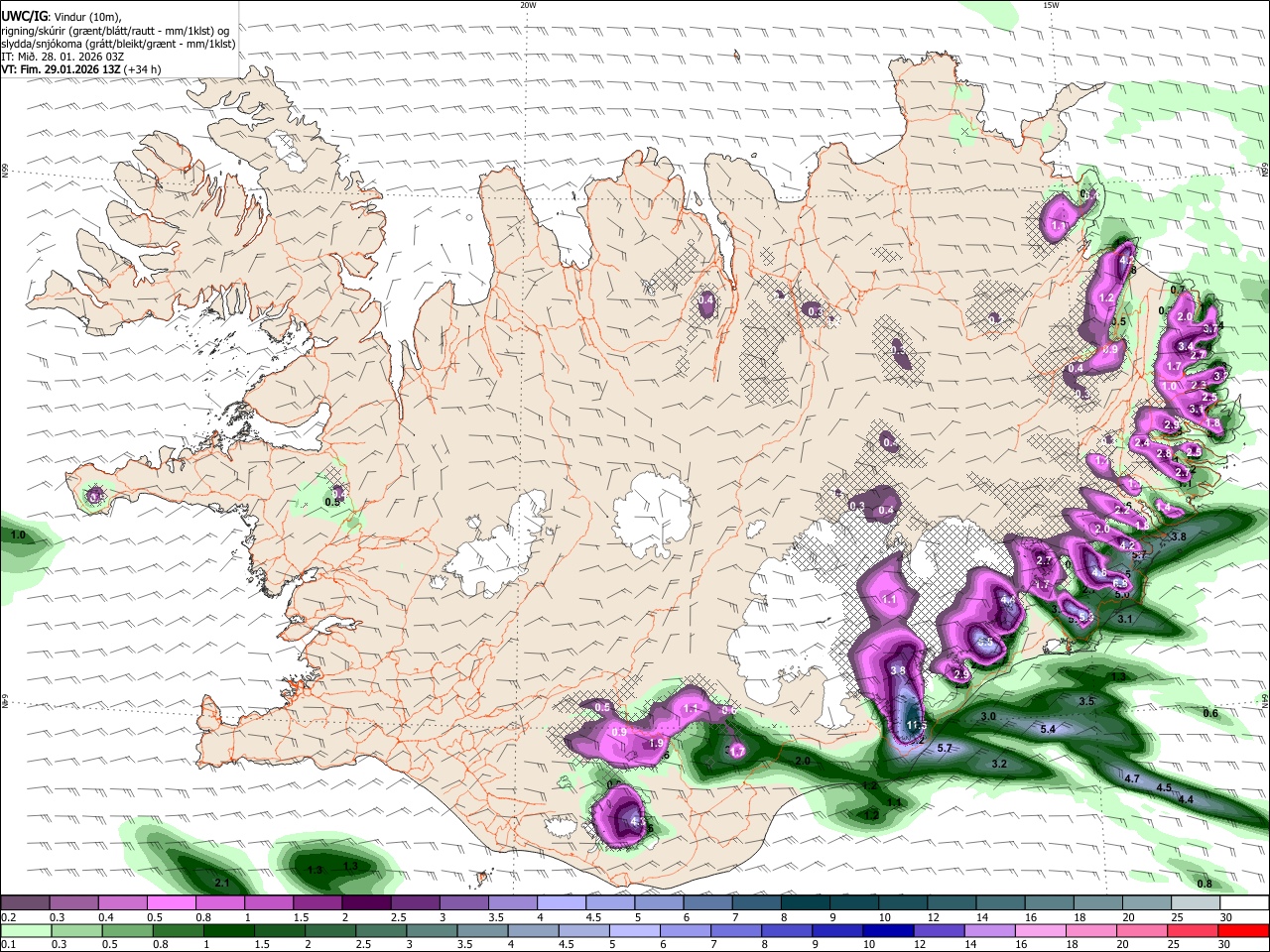Screen dimensions: 1270x952
Task: Pick snow-scale swatch starting at 0.8
Action: point(219,903)
